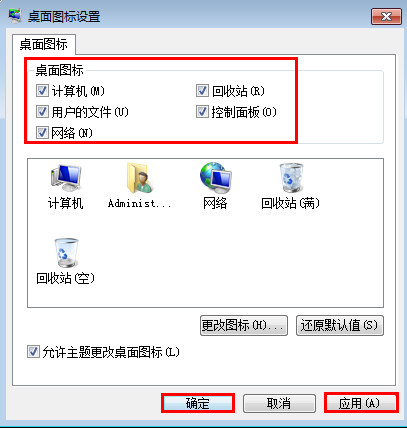Select the 回收站(空) empty recycle bin icon
This screenshot has width=407, height=428.
tap(66, 253)
